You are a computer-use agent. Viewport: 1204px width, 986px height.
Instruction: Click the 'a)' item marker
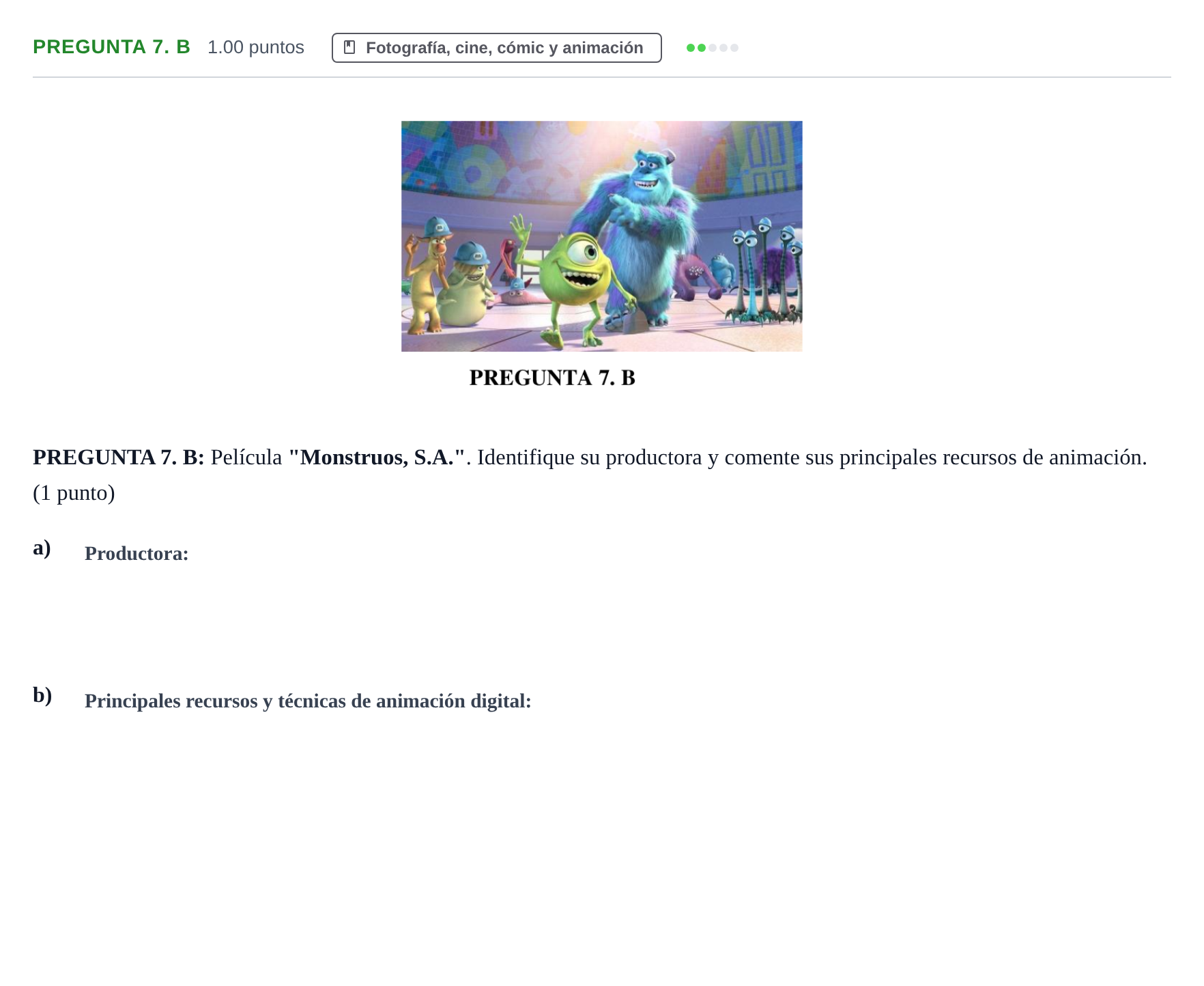point(42,548)
